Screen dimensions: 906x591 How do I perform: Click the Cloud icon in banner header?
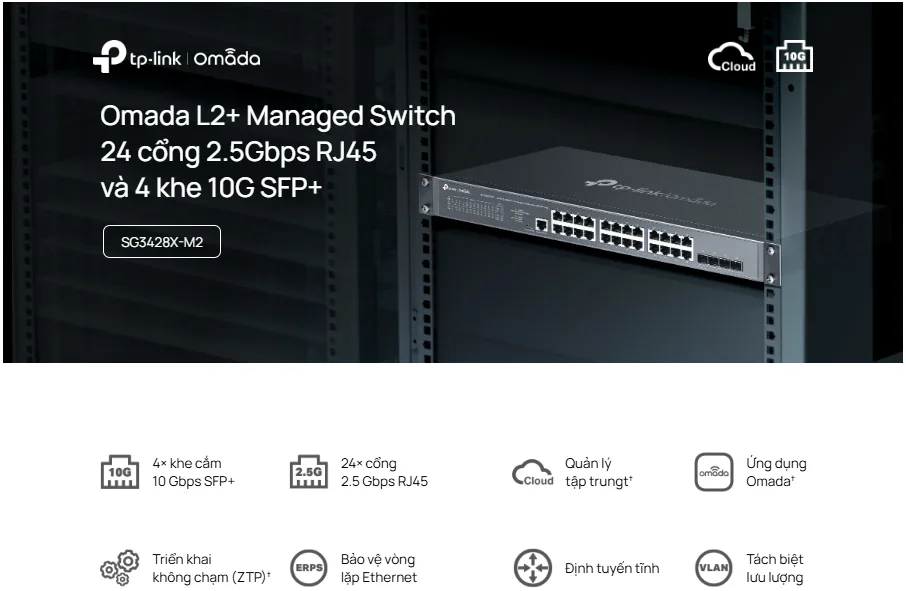(732, 57)
